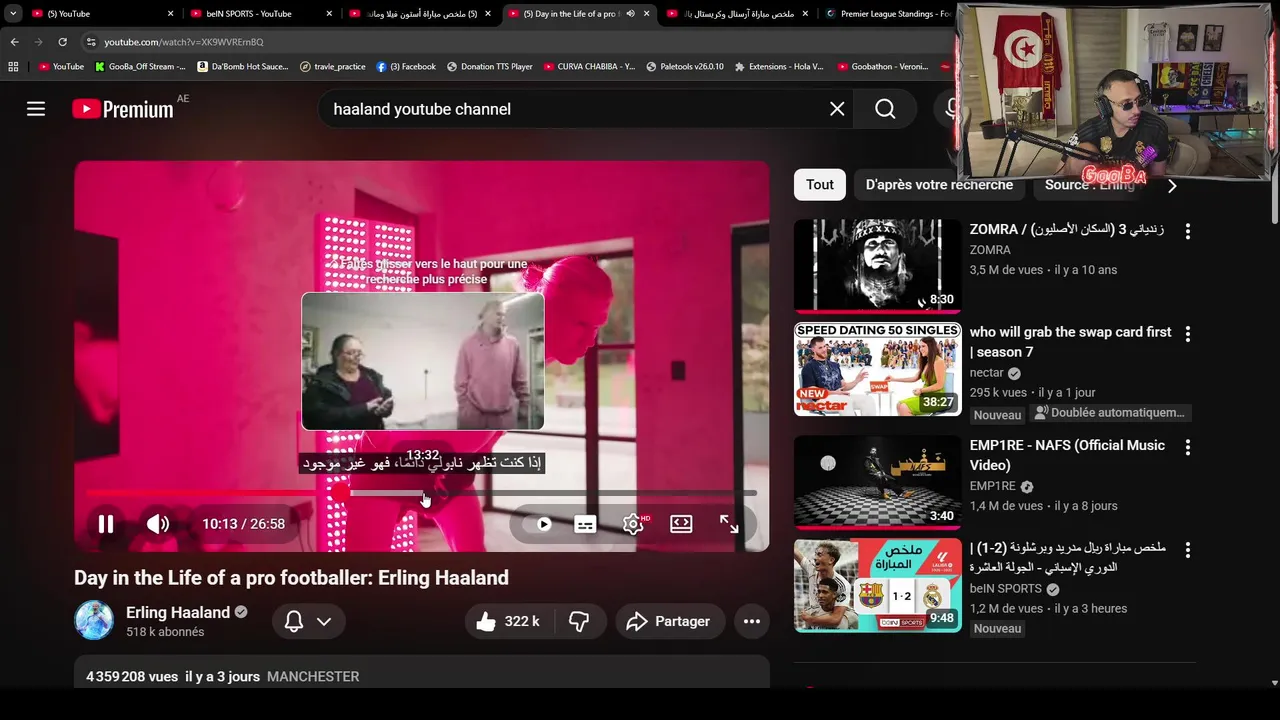Viewport: 1280px width, 720px height.
Task: Open YouTube bookmark
Action: [x=61, y=67]
